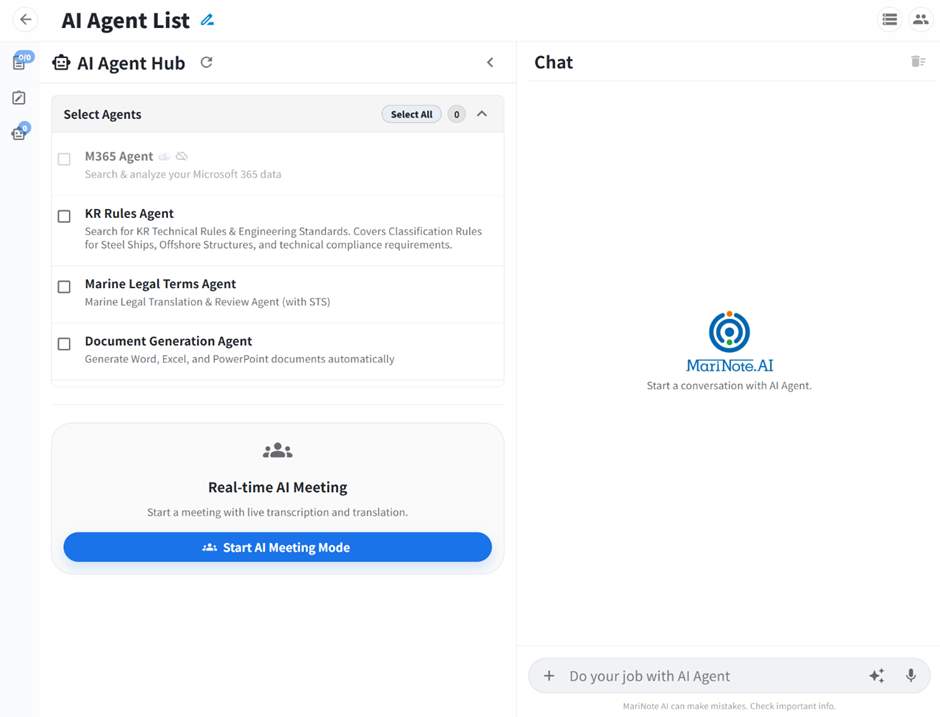The image size is (940, 717).
Task: Clear chat with the delete icon
Action: pos(917,62)
